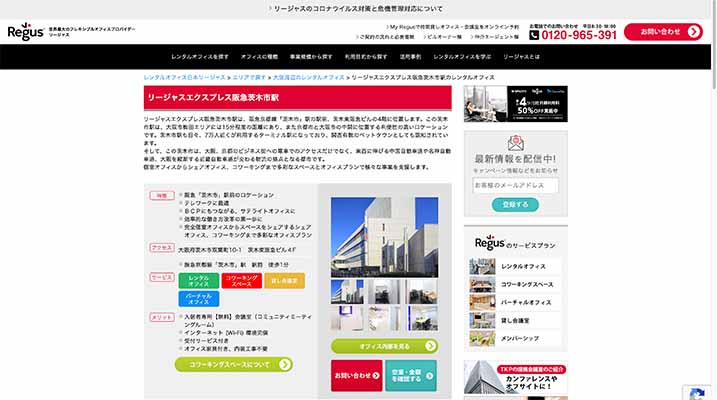The width and height of the screenshot is (717, 400).
Task: Click the メンバーシップ plan thumbnail image
Action: [482, 339]
